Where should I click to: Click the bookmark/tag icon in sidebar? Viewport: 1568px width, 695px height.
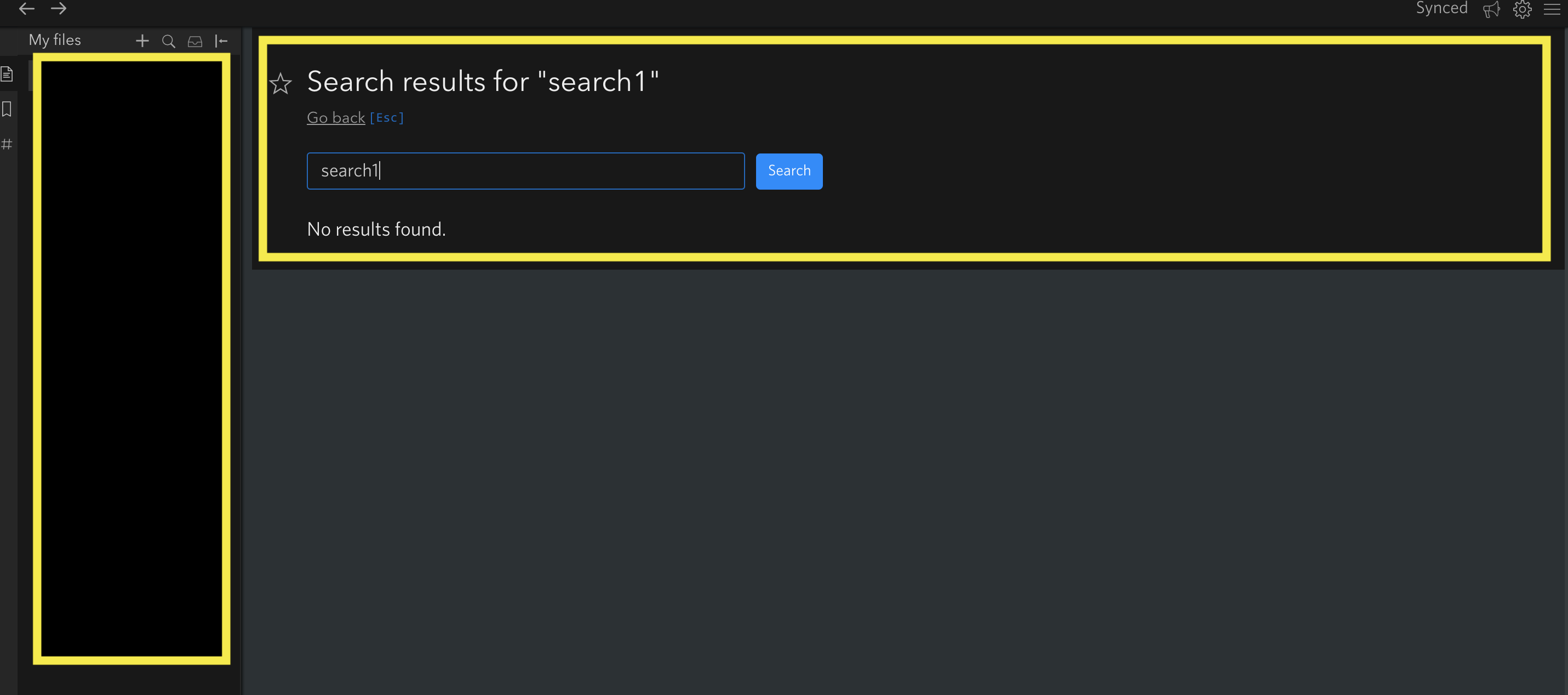[9, 109]
